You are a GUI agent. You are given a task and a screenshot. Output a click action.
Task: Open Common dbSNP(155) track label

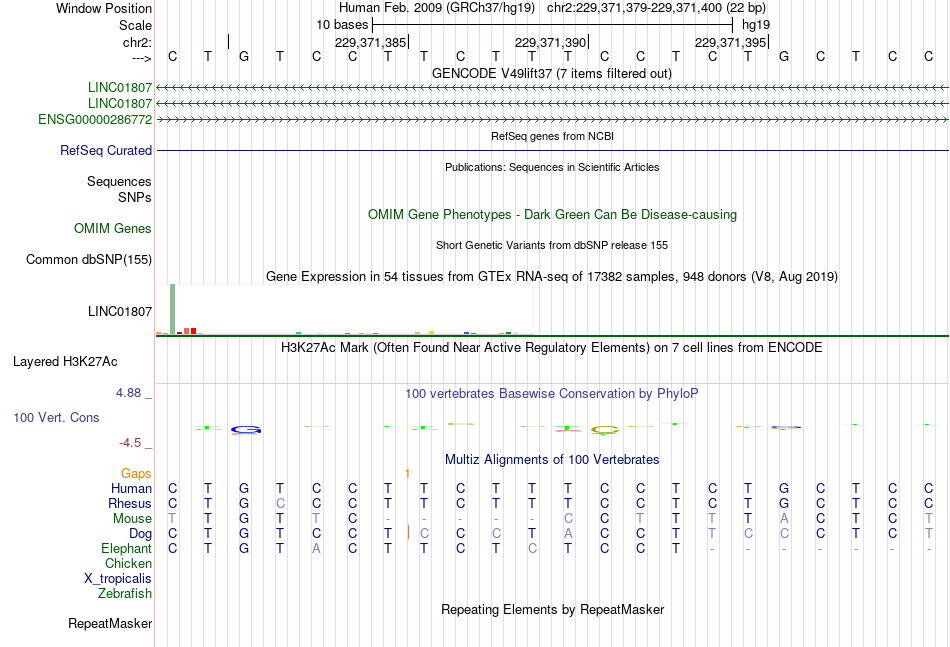coord(89,260)
